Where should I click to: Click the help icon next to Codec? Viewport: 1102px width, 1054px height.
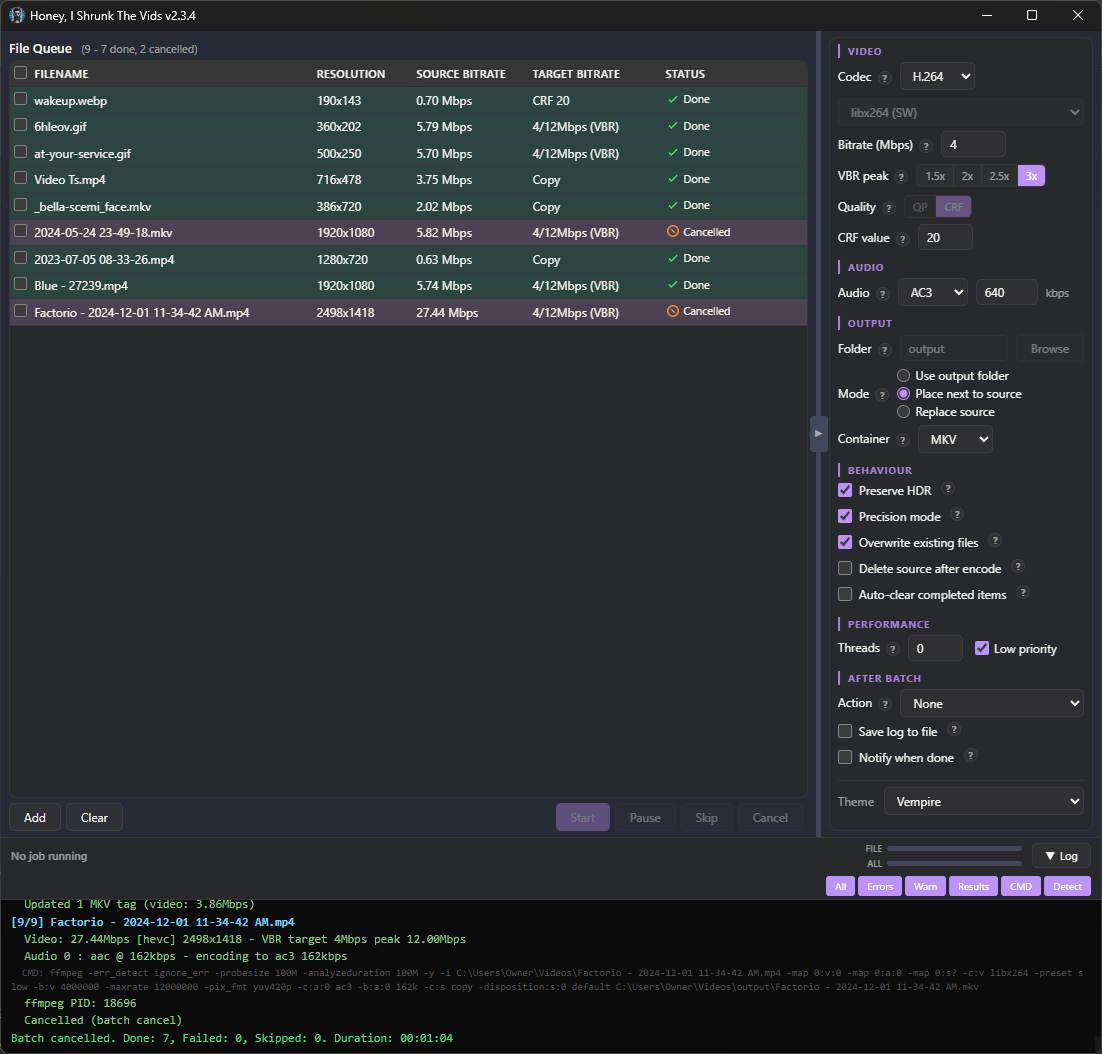(885, 78)
